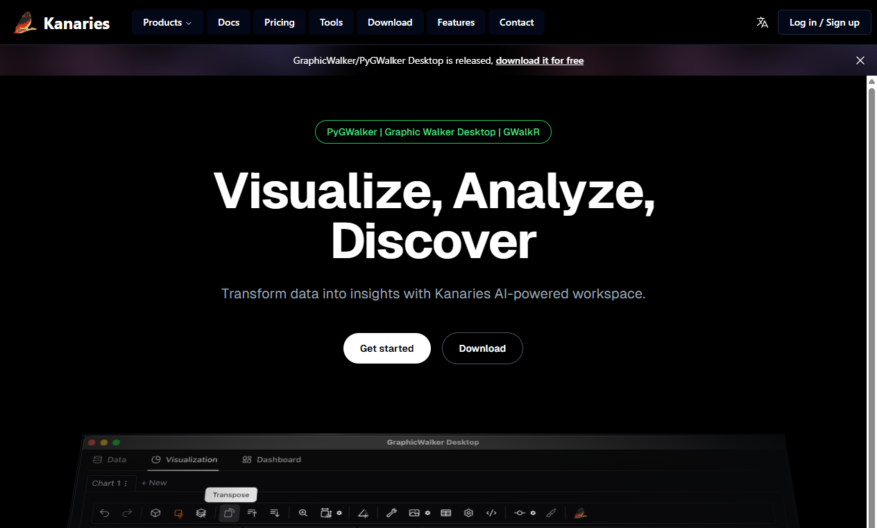
Task: Click the code export icon
Action: click(491, 513)
